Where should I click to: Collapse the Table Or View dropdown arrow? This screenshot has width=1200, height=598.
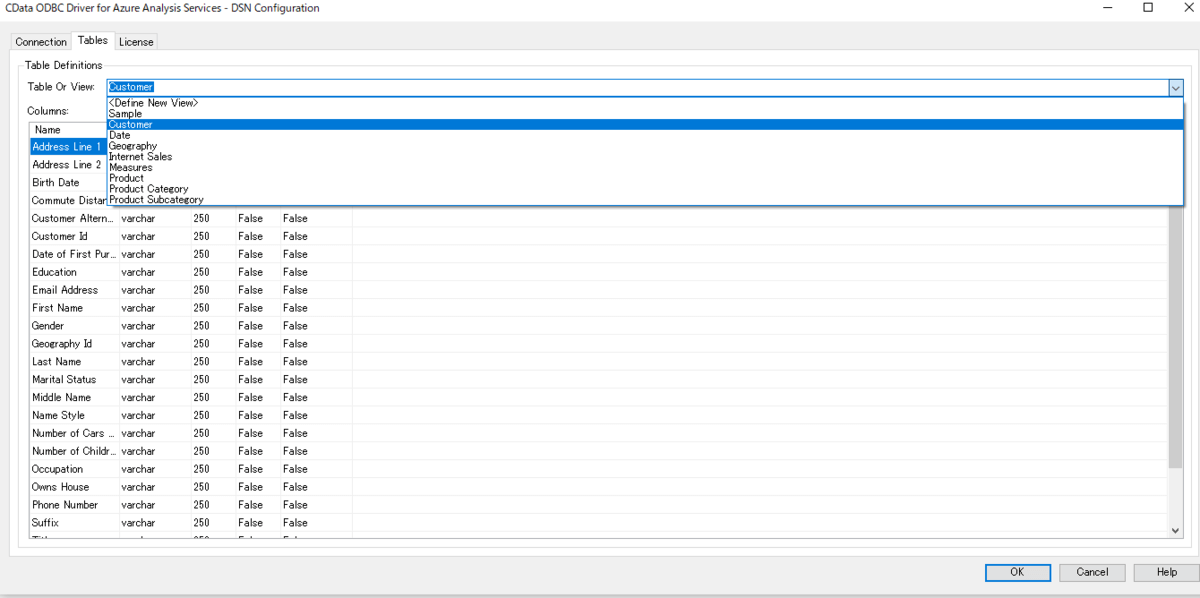coord(1176,87)
